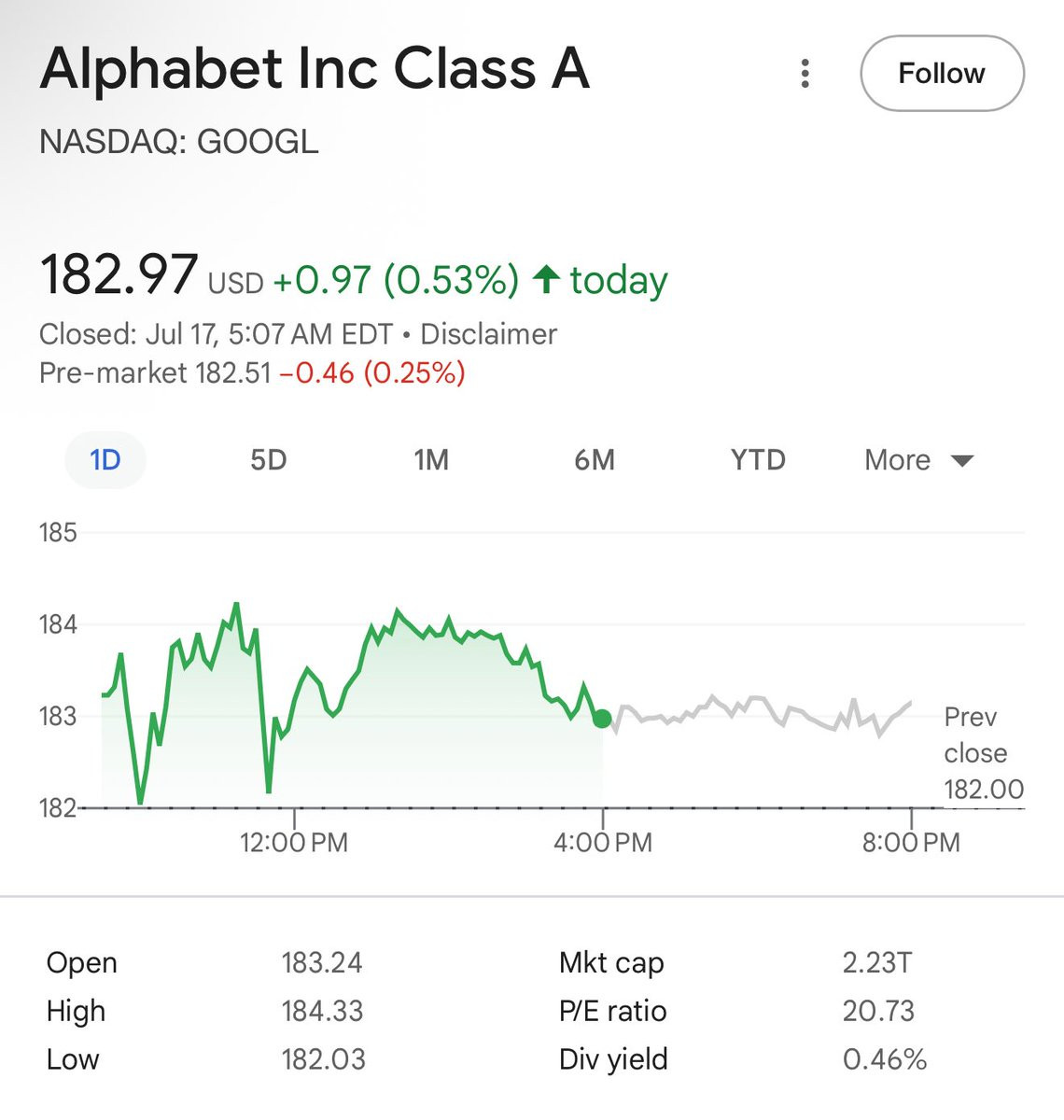Viewport: 1064px width, 1120px height.
Task: Select the 1D range tab
Action: tap(105, 460)
